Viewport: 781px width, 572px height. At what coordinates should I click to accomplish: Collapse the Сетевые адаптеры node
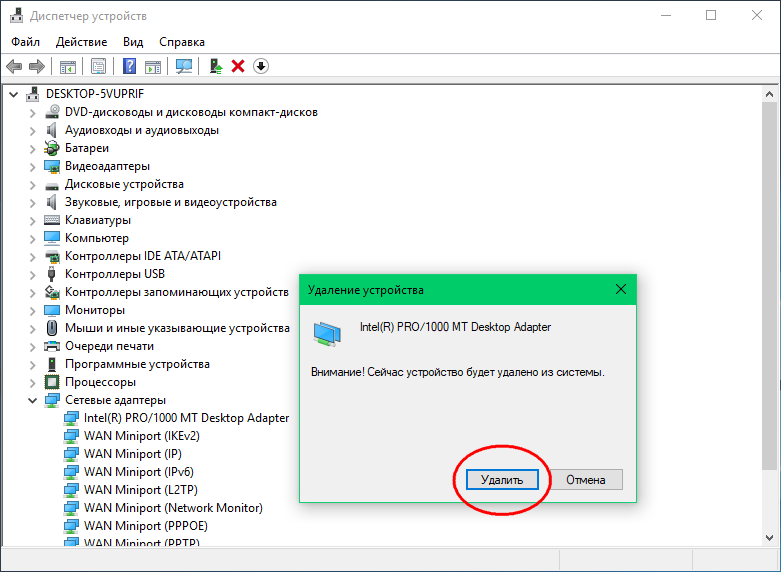pyautogui.click(x=32, y=400)
